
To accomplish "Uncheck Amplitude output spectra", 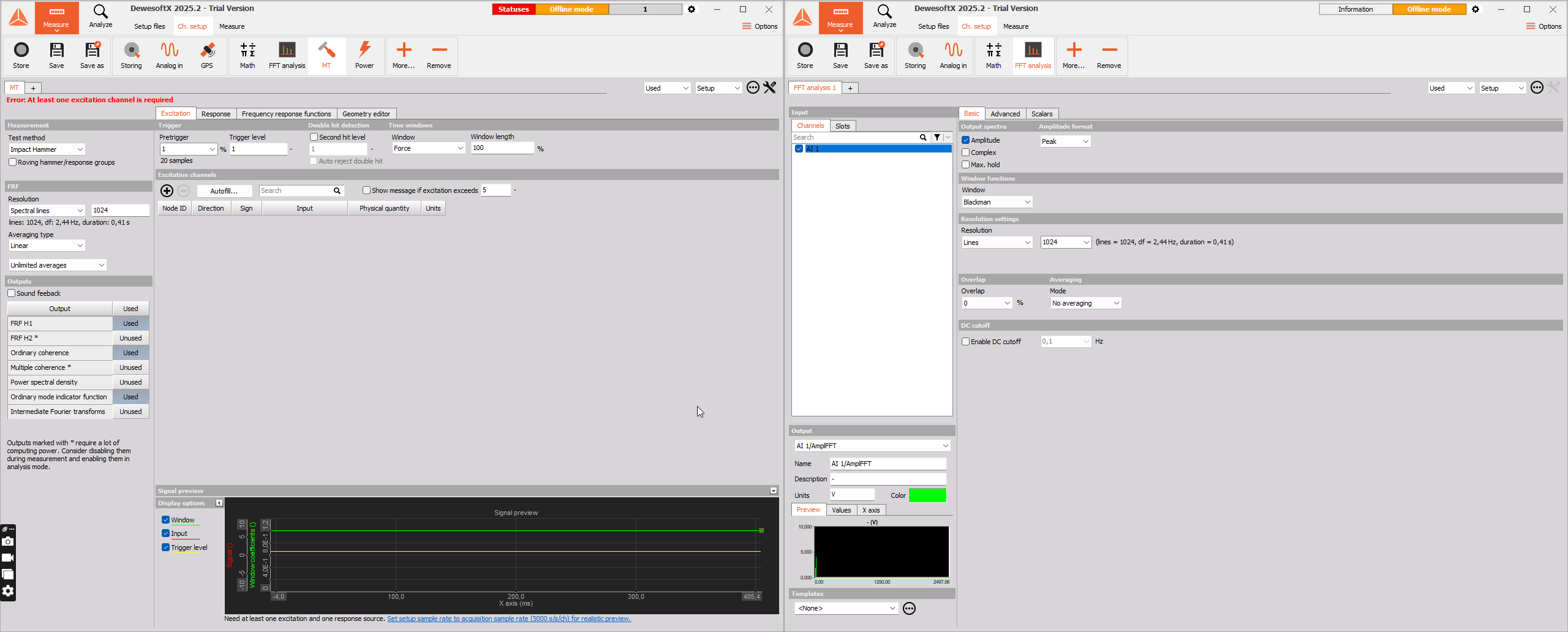I will [x=965, y=140].
